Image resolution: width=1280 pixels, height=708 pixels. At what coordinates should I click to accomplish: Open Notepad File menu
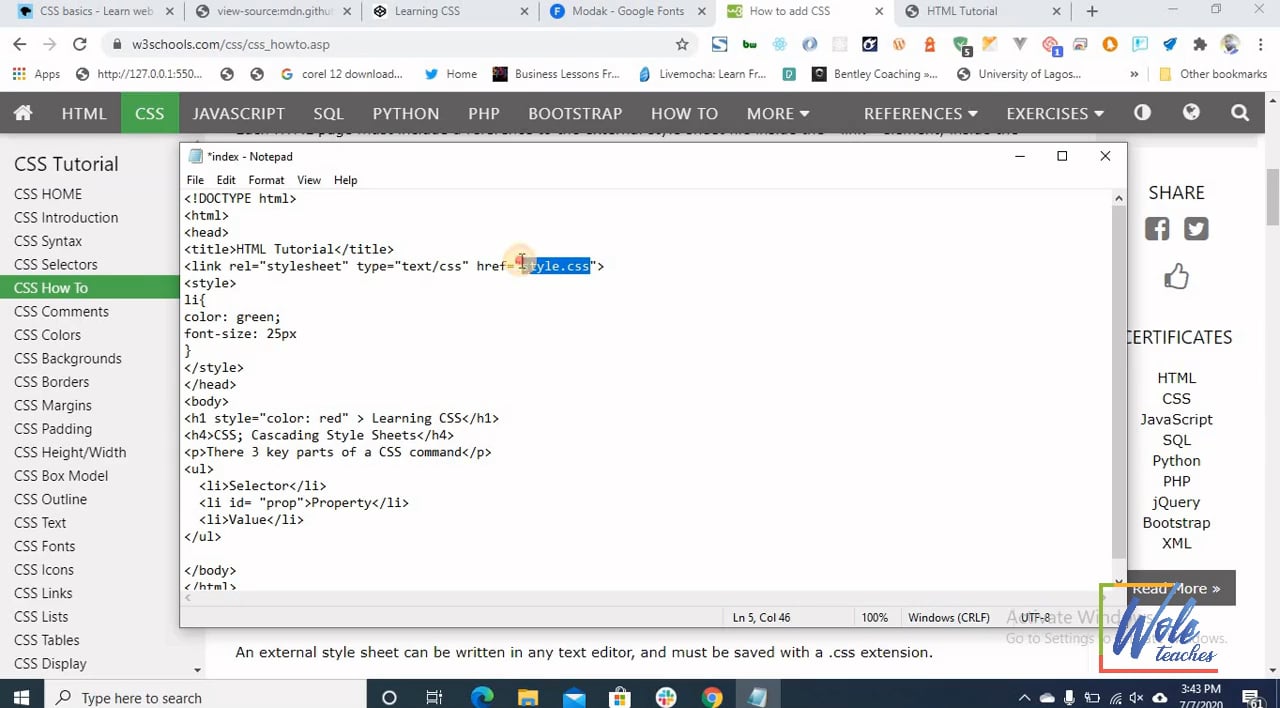[195, 180]
